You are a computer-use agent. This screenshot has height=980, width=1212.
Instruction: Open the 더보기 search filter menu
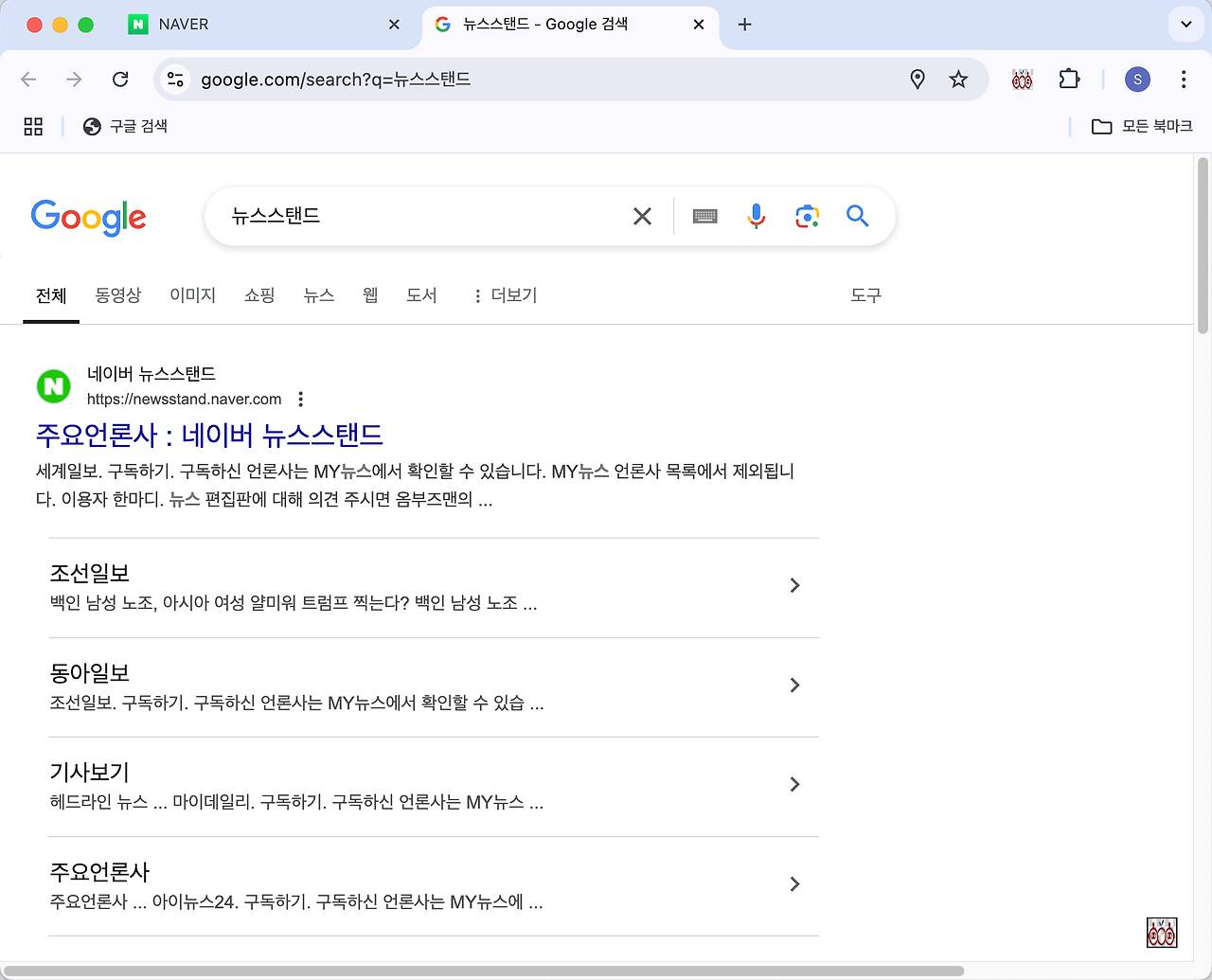pyautogui.click(x=505, y=295)
